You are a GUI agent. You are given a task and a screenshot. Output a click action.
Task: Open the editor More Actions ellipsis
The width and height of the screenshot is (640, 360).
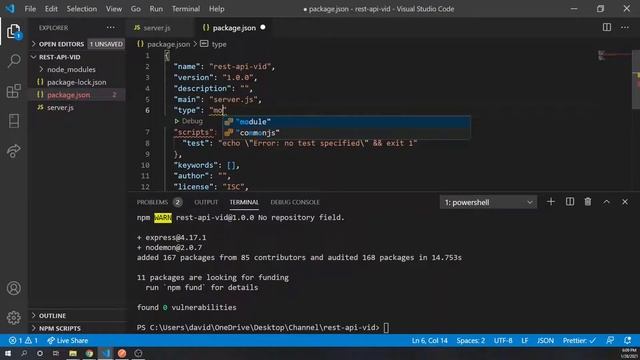[x=624, y=27]
